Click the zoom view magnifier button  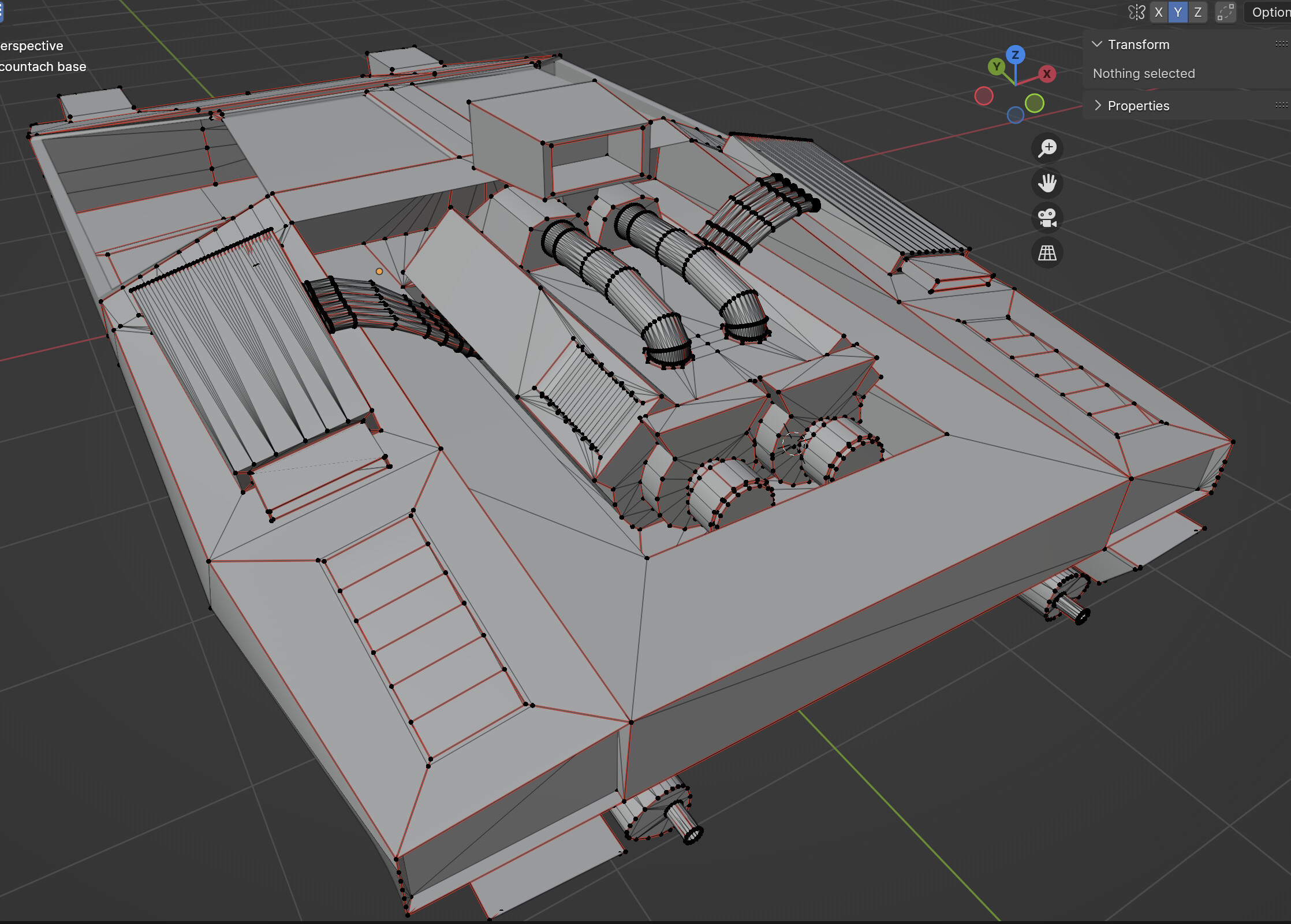pyautogui.click(x=1047, y=148)
